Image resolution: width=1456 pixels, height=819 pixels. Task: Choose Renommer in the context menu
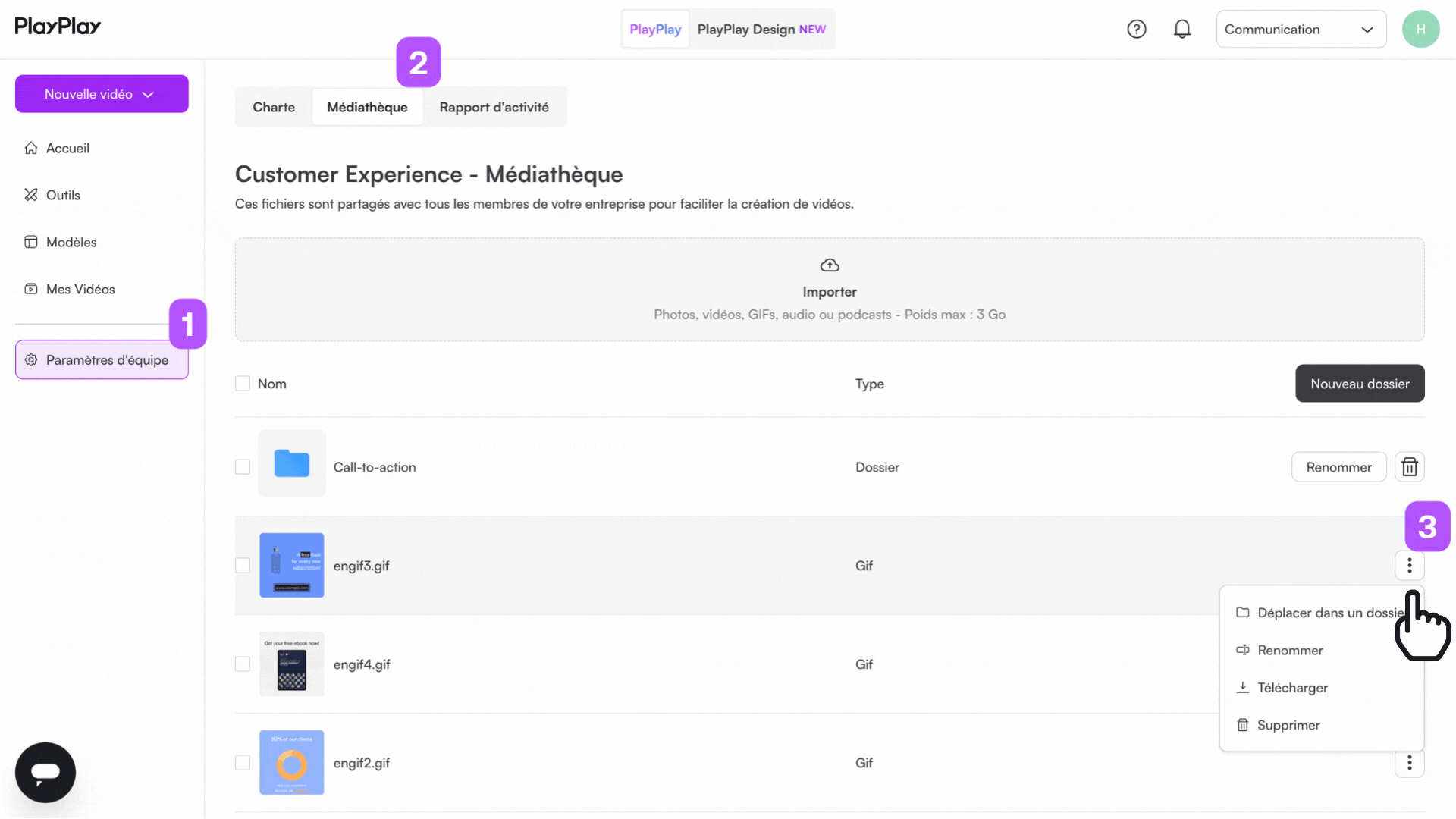coord(1322,651)
